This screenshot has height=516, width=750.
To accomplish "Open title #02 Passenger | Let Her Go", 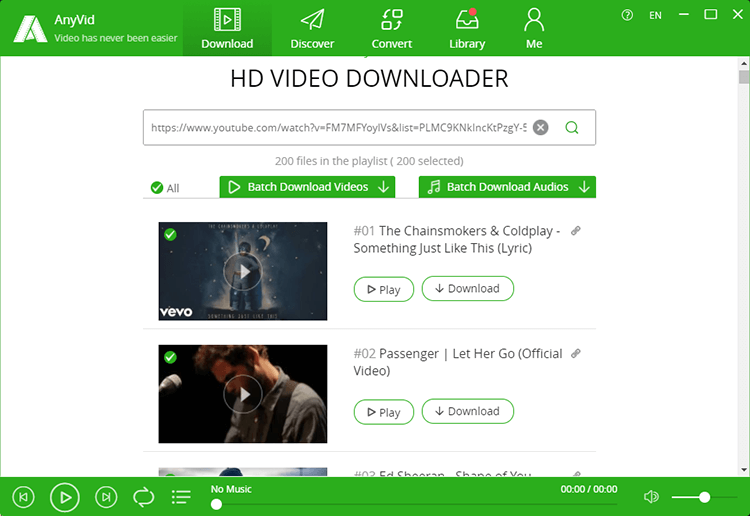I will coord(458,362).
